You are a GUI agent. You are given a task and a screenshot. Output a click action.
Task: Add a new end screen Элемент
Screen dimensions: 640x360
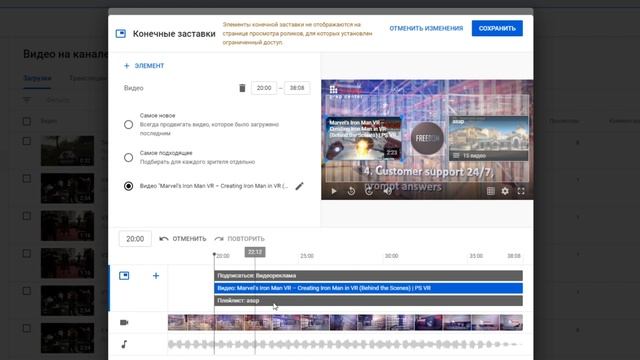point(144,65)
